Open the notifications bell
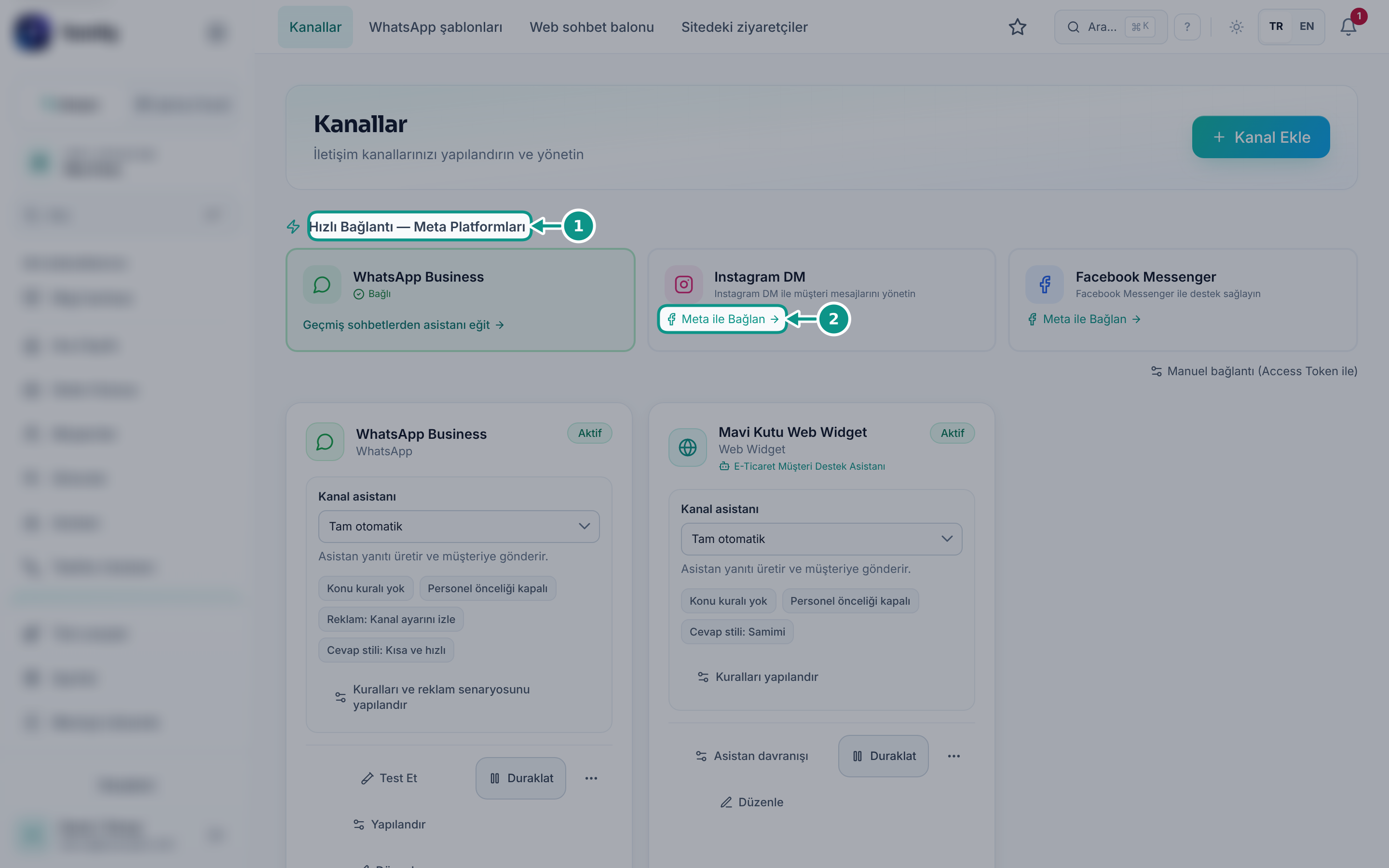Screen dimensions: 1389x868 click(x=1348, y=27)
